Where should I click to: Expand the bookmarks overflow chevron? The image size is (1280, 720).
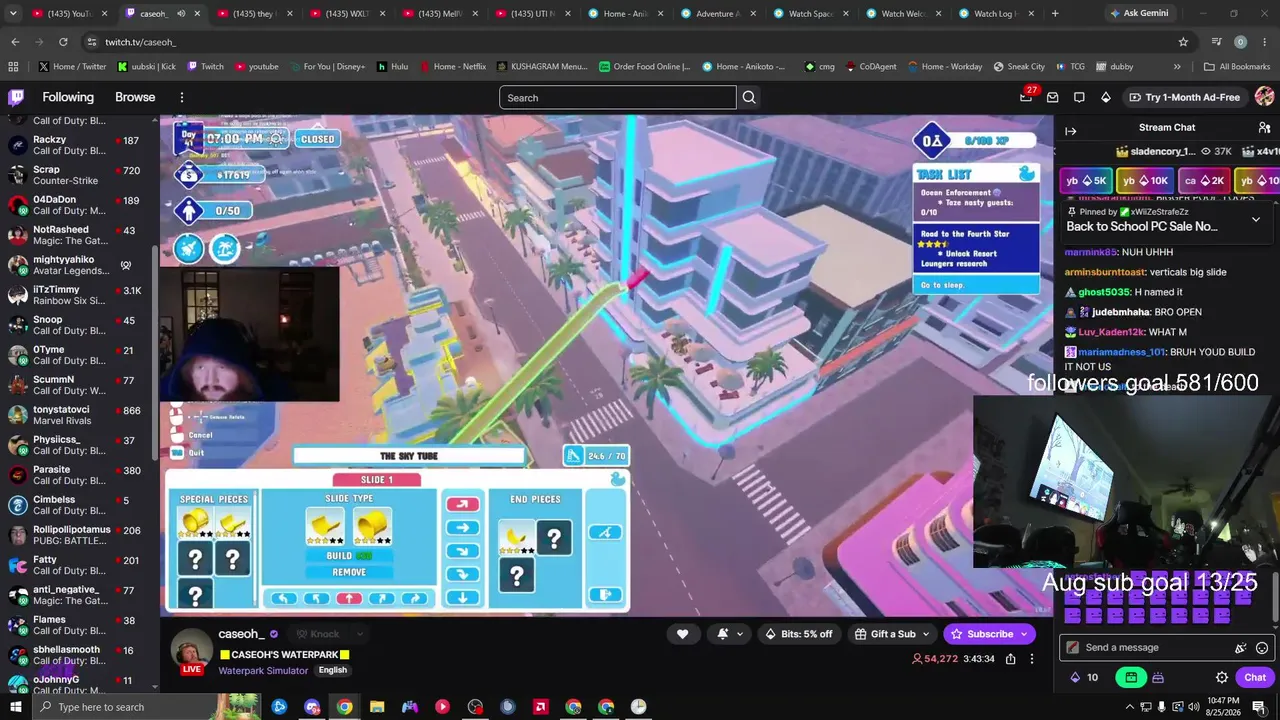point(1177,67)
